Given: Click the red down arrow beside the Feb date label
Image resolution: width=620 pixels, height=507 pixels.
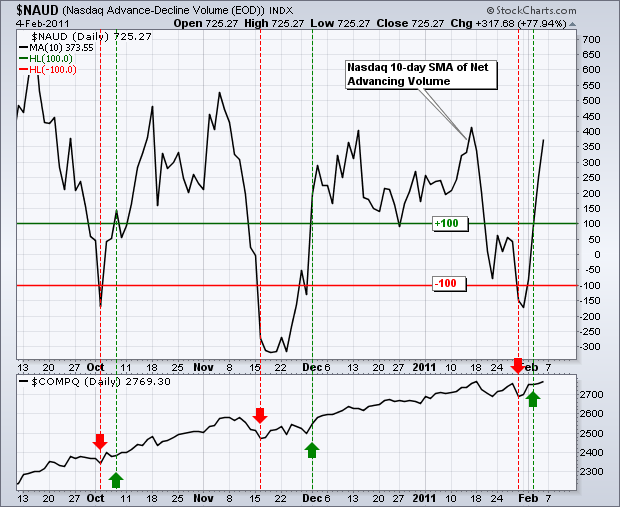Looking at the screenshot, I should pyautogui.click(x=518, y=366).
